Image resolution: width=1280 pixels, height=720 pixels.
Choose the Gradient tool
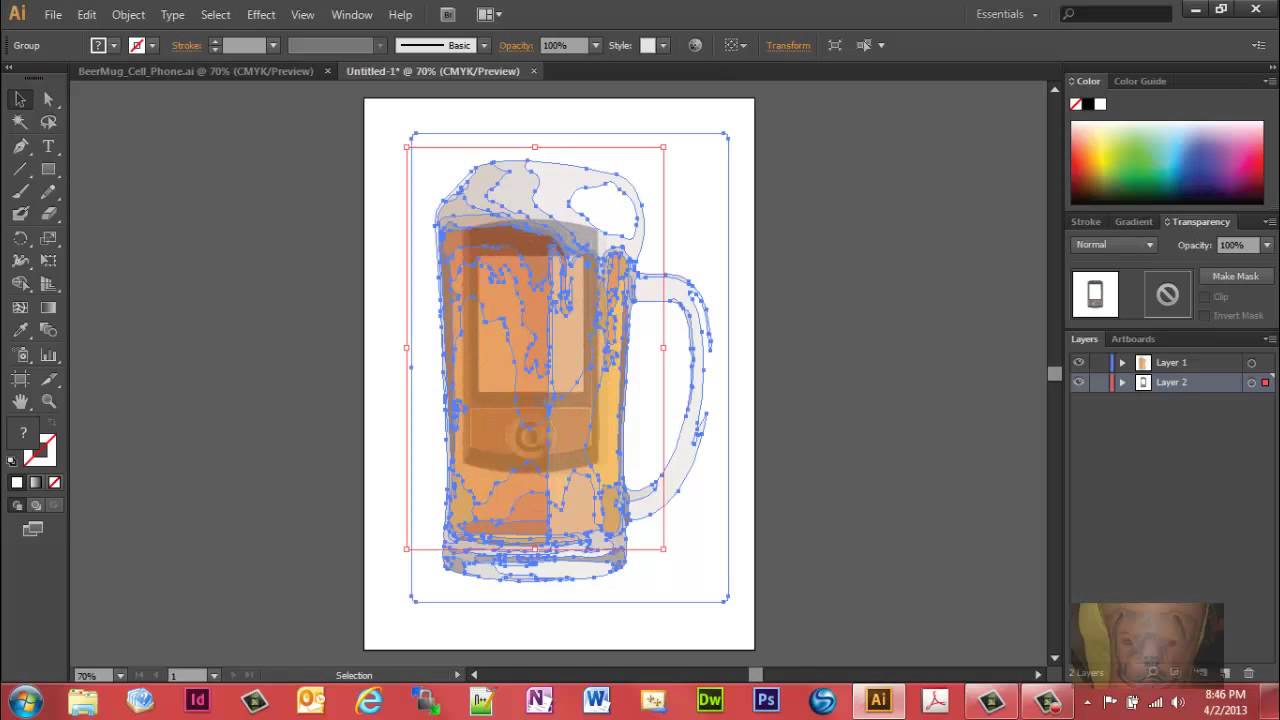tap(48, 308)
